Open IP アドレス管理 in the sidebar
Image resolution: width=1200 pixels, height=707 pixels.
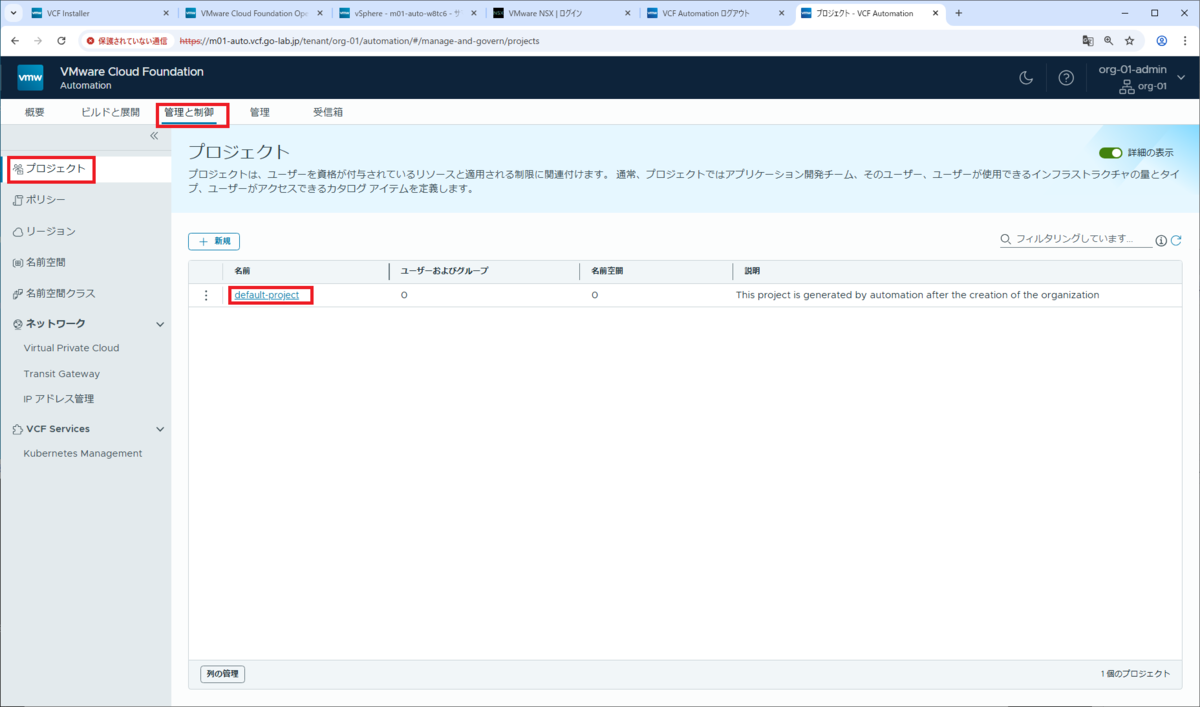[x=58, y=399]
